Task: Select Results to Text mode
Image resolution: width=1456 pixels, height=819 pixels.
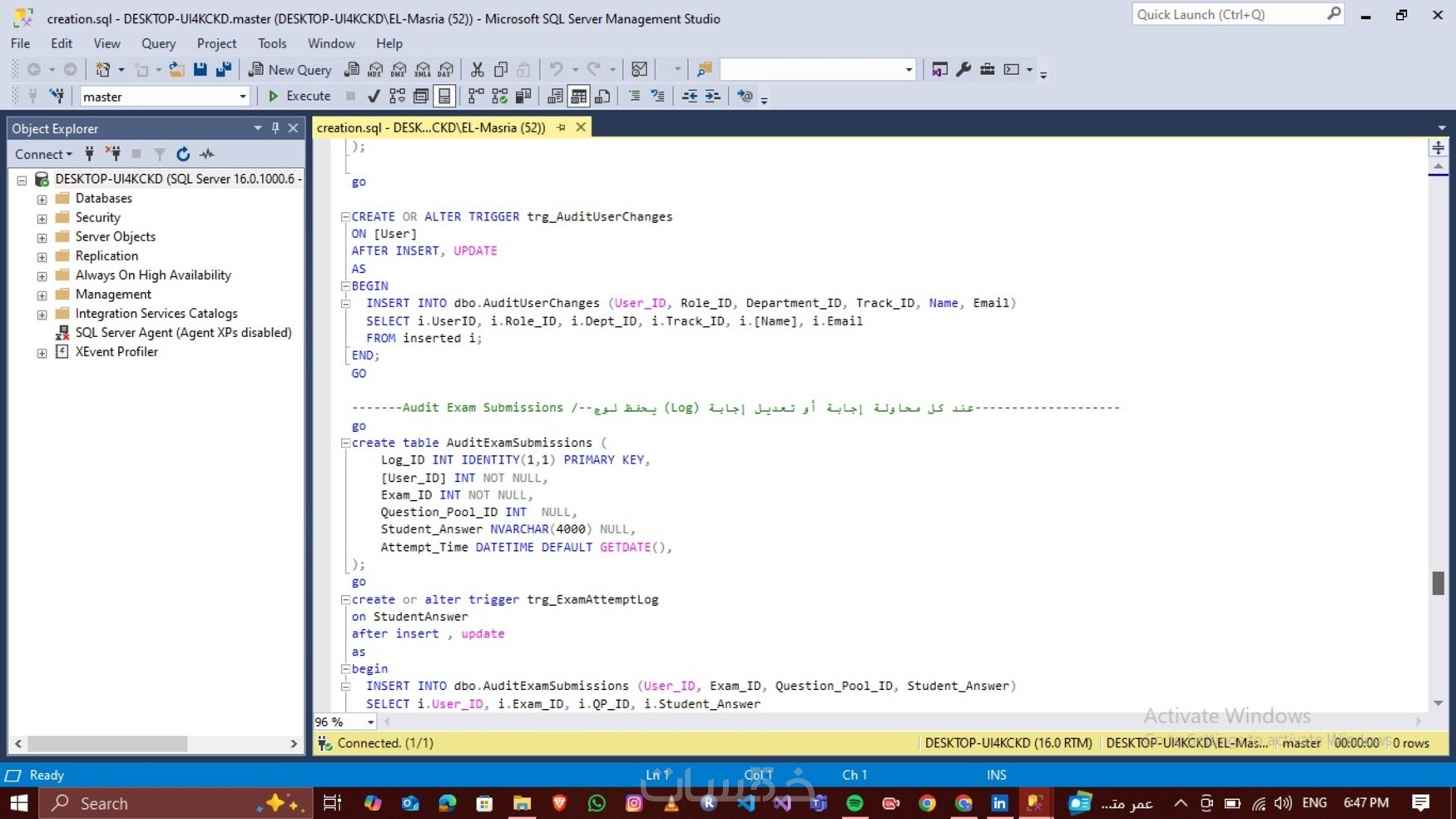Action: coord(555,97)
